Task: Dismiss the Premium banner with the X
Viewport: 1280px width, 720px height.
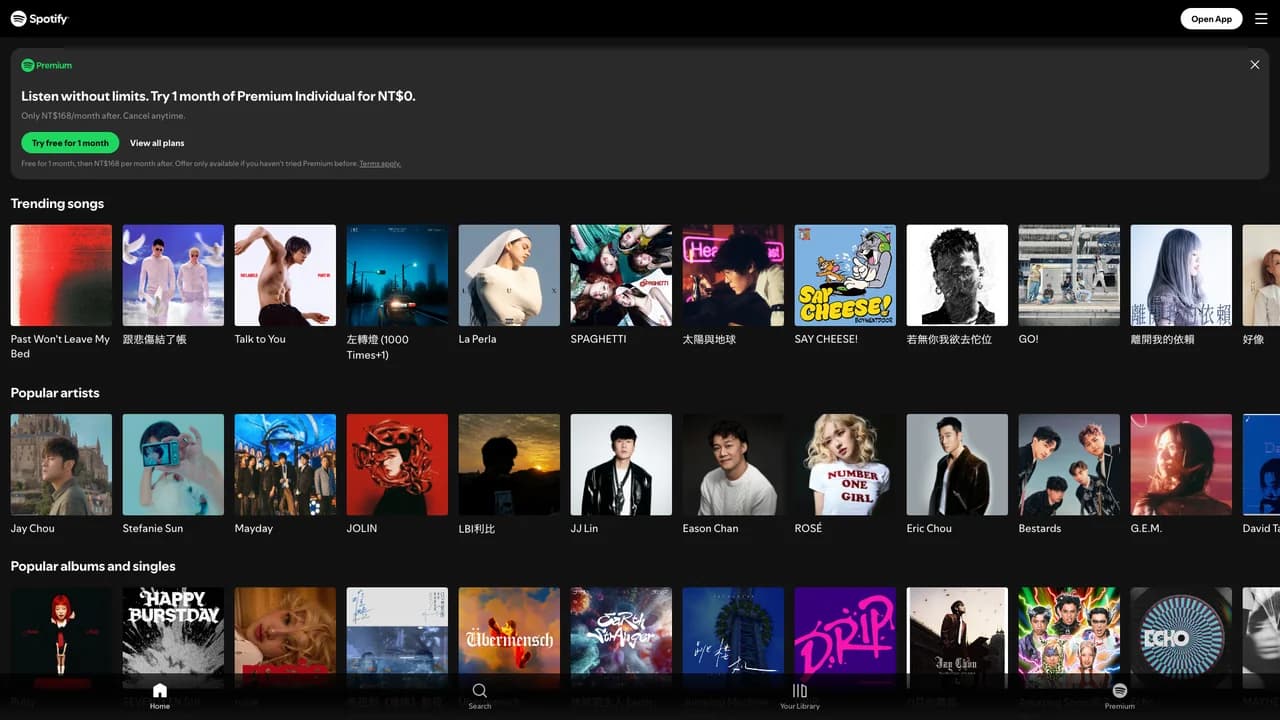Action: (x=1255, y=65)
